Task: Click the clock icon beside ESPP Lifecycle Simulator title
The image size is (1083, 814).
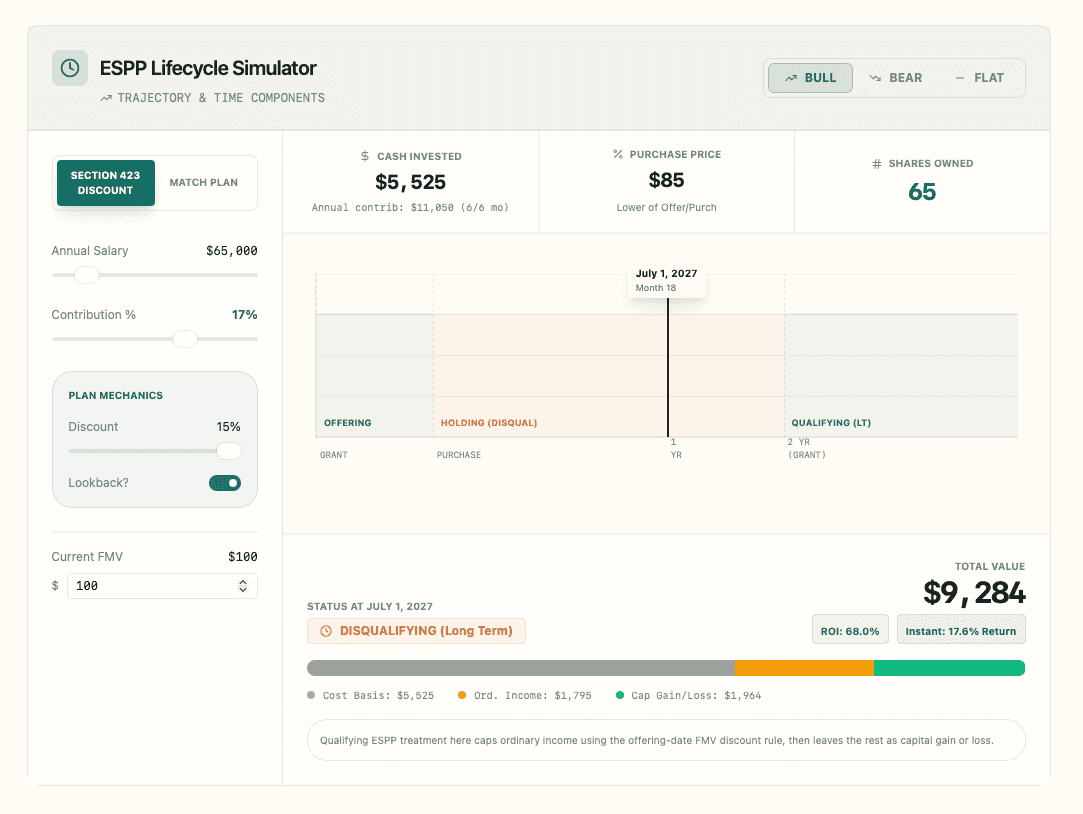Action: click(68, 68)
